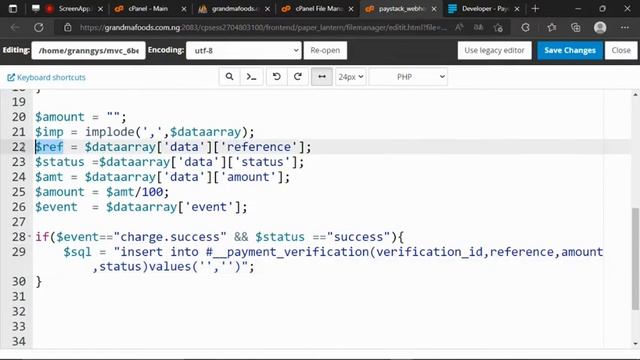Click 'implode' on line 21
640x360 pixels.
click(109, 132)
